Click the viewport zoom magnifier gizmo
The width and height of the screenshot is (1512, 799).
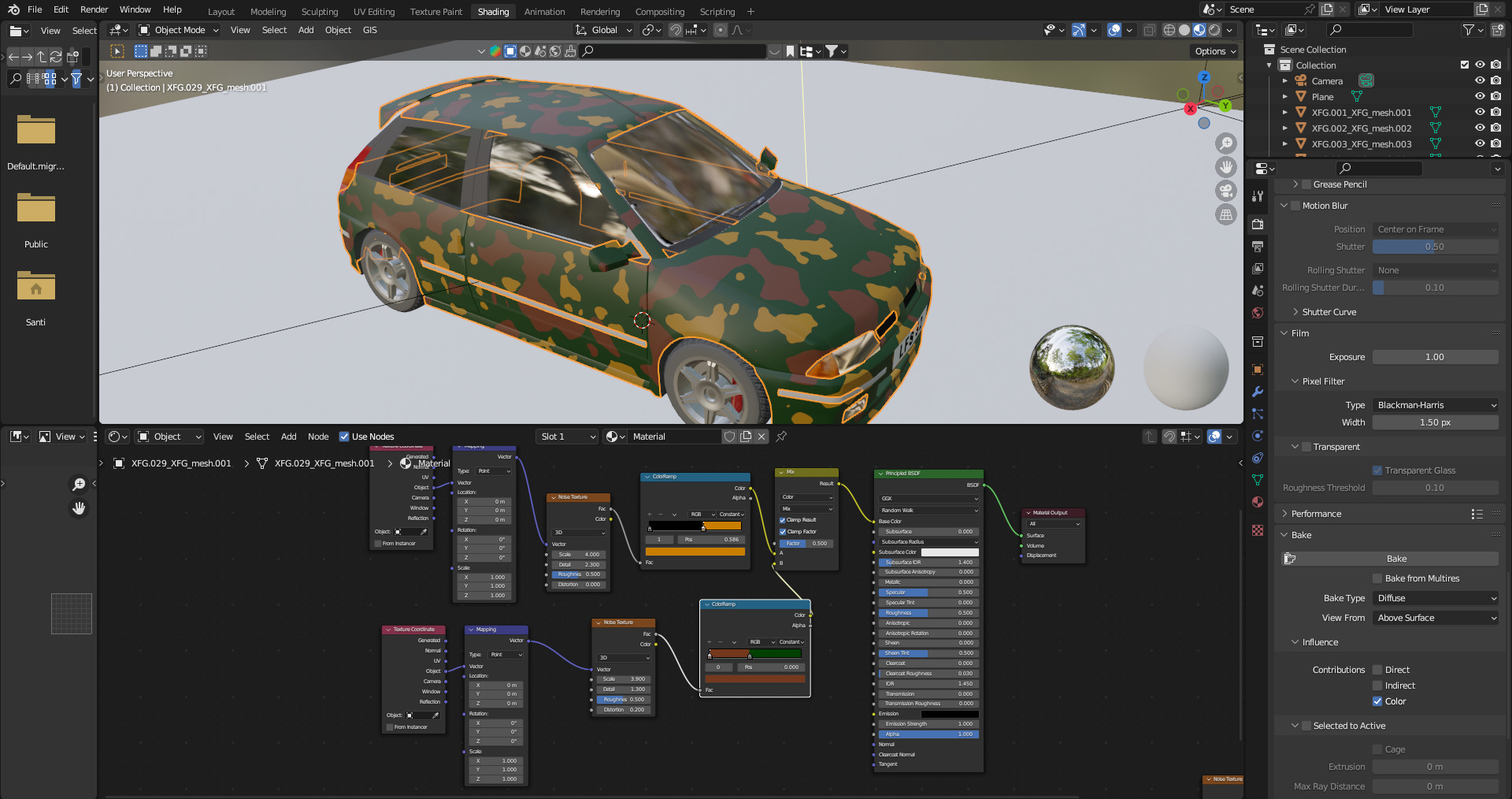(1226, 143)
